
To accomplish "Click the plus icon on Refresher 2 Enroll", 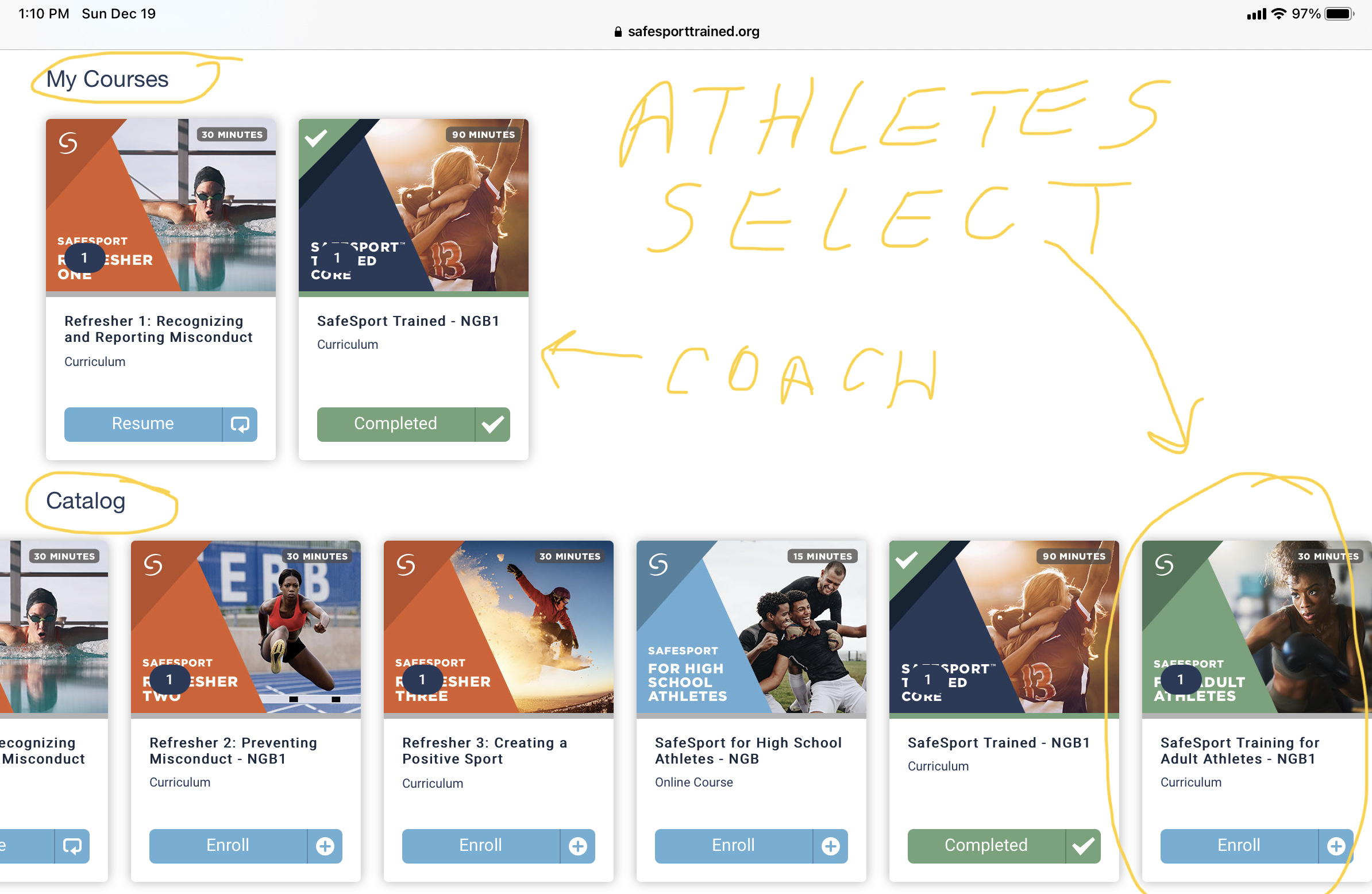I will 325,846.
